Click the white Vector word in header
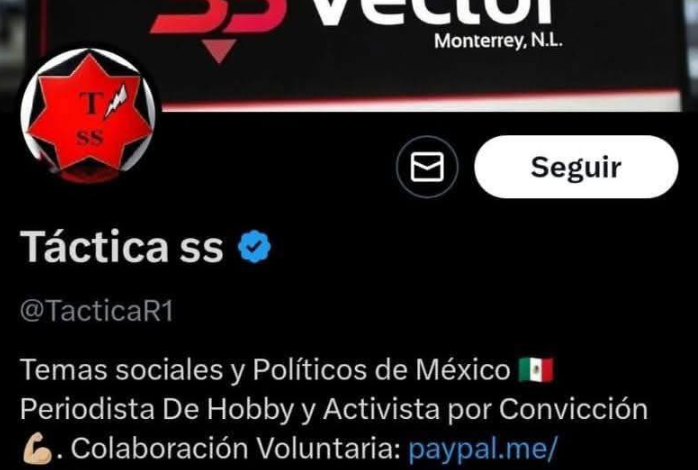The width and height of the screenshot is (698, 470). [433, 12]
